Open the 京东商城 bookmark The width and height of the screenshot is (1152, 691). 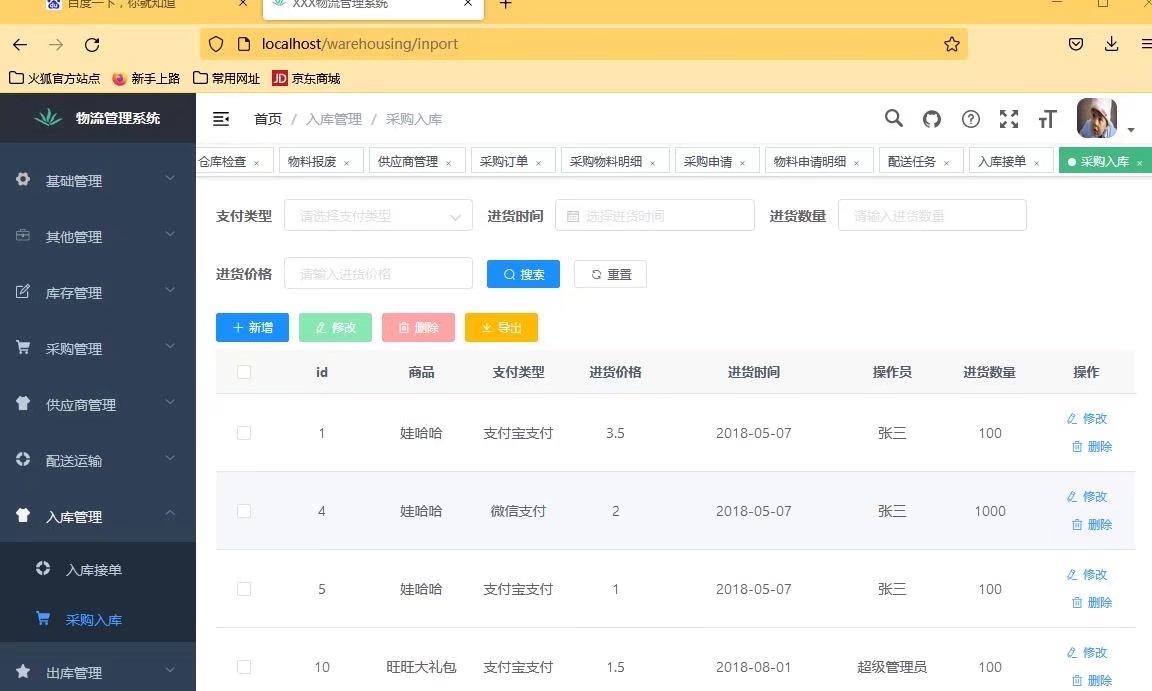(306, 79)
